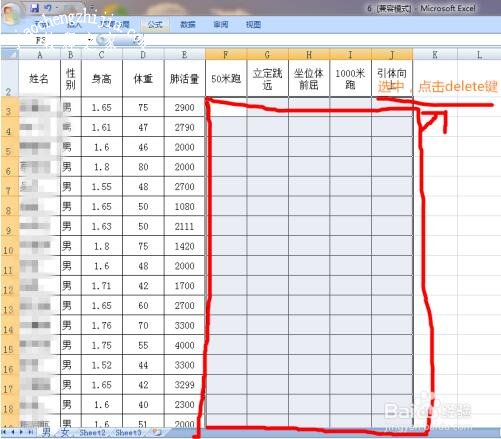Screen dimensions: 501x439
Task: Open the Undo history dropdown arrow
Action: [57, 8]
